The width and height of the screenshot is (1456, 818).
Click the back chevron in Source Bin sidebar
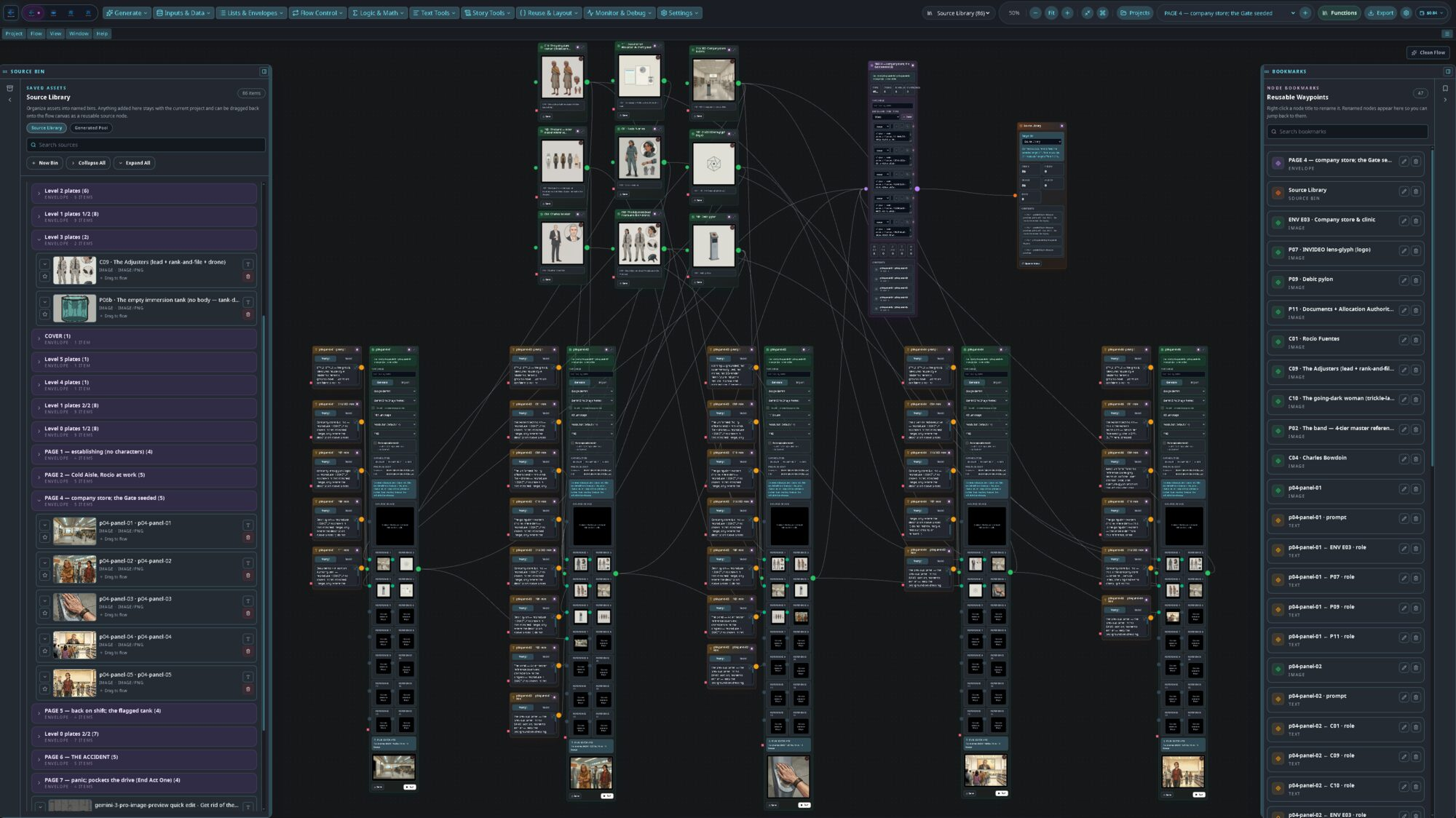9,100
